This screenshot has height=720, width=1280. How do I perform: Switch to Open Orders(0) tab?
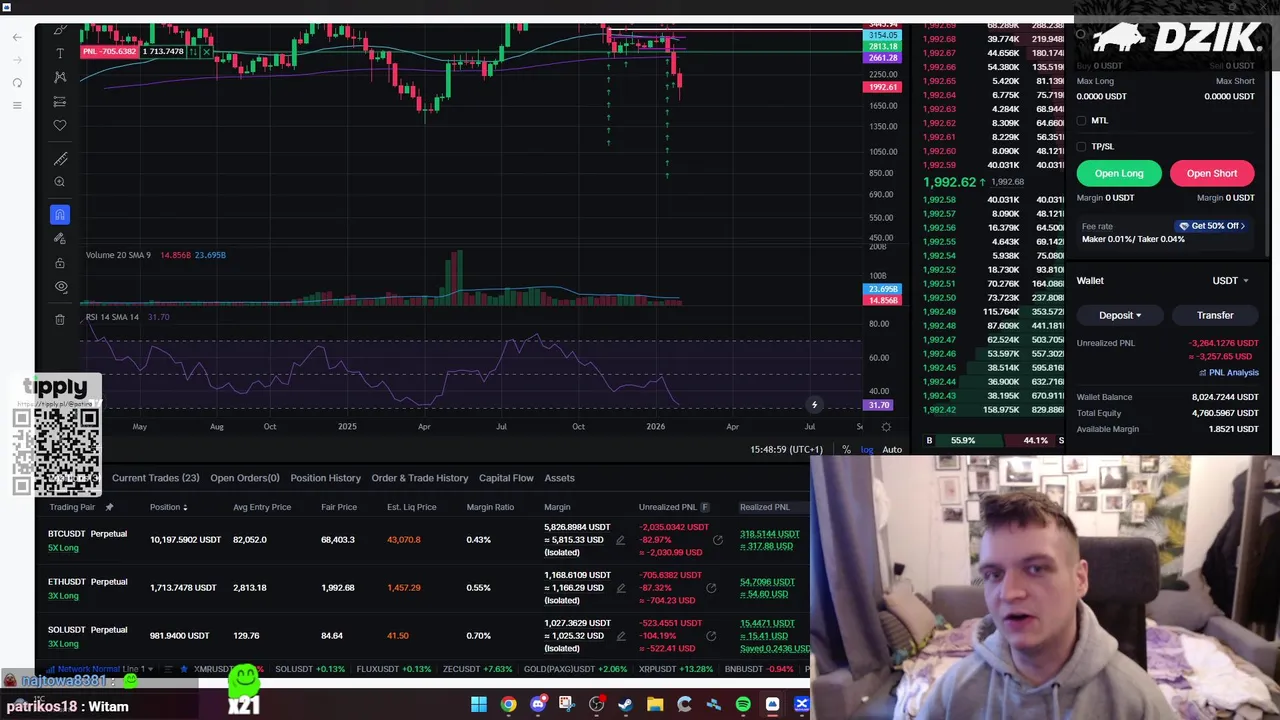[245, 478]
